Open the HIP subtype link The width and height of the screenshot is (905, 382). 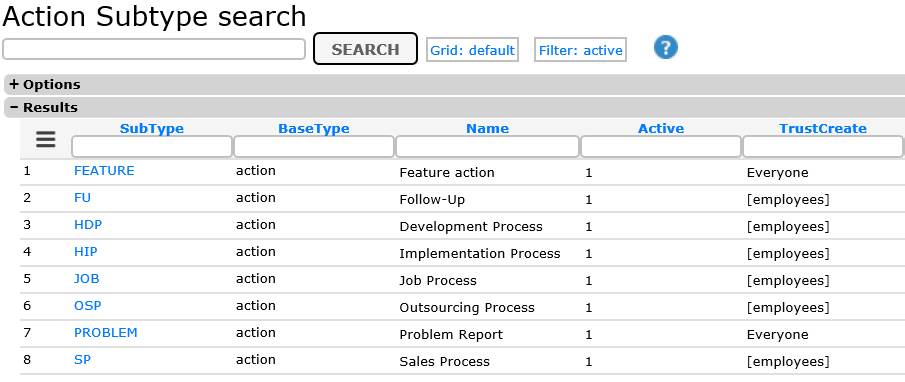coord(85,252)
